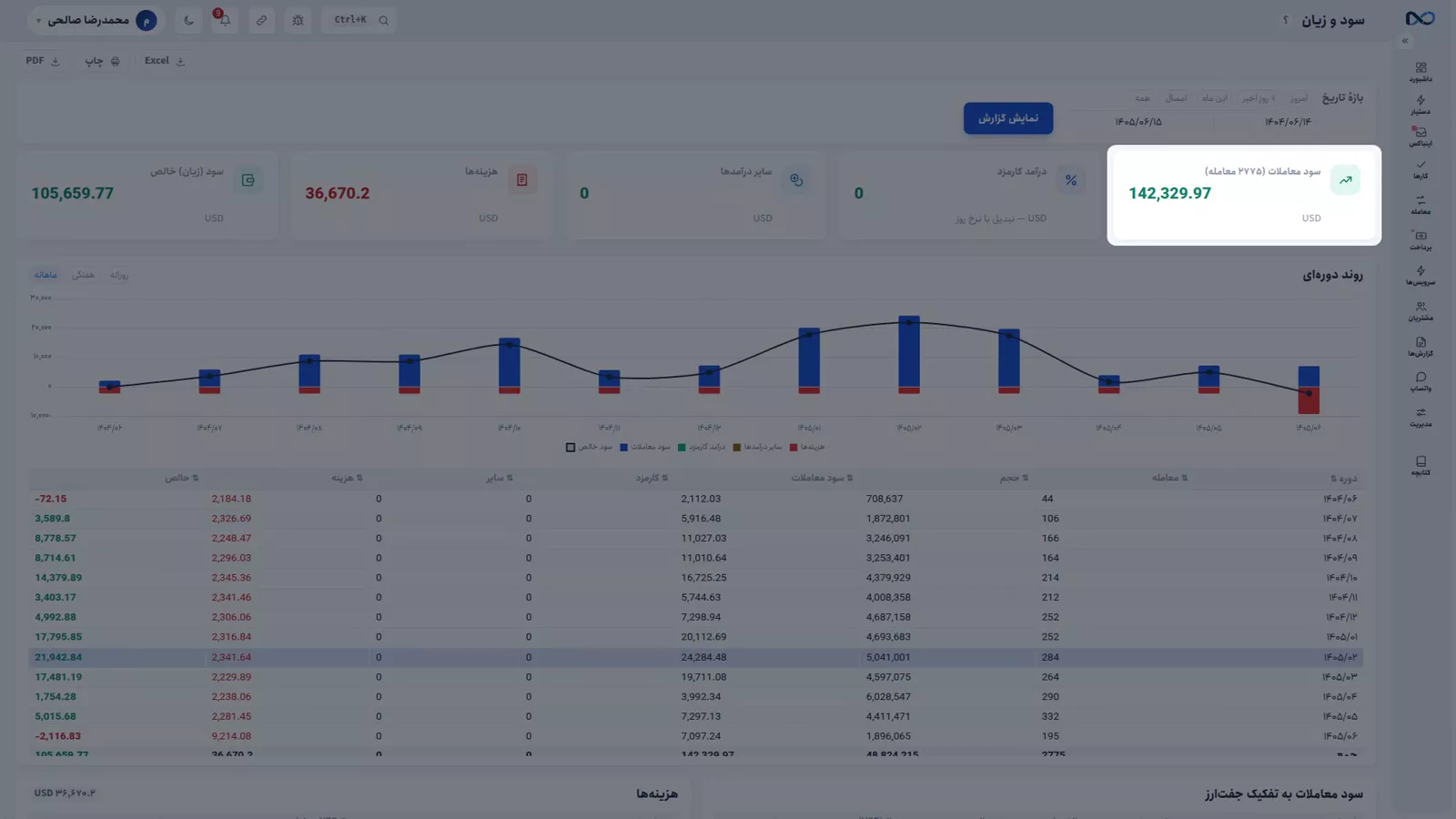Open the داشبورد dashboard sidebar icon

tap(1421, 72)
